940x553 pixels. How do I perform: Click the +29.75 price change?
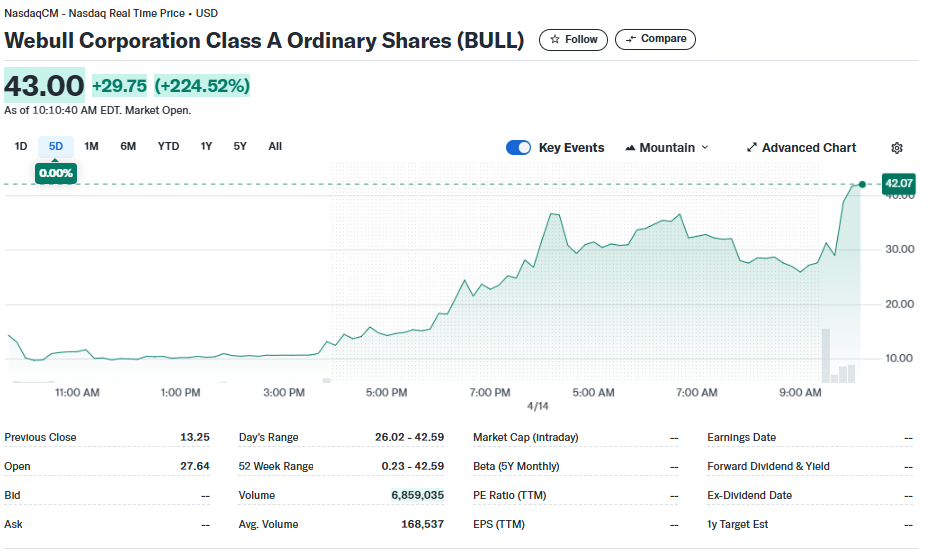(x=119, y=86)
